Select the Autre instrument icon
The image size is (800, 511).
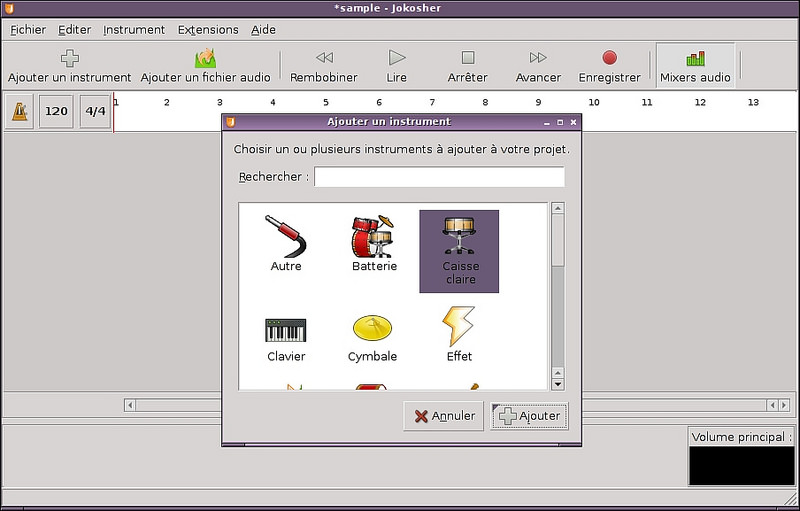tap(285, 237)
